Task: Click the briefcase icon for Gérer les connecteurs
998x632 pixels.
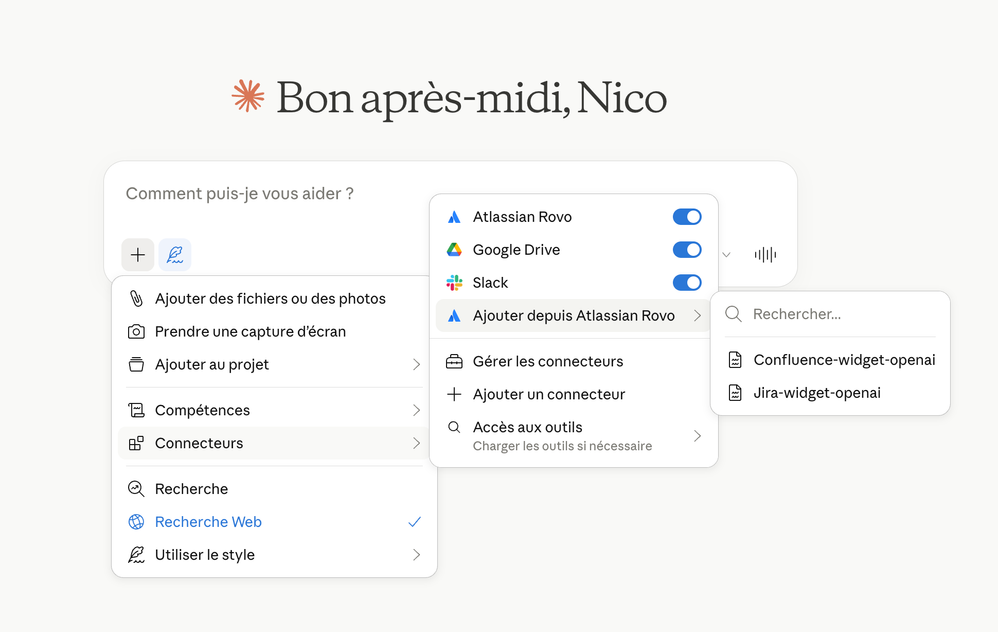Action: click(x=454, y=362)
